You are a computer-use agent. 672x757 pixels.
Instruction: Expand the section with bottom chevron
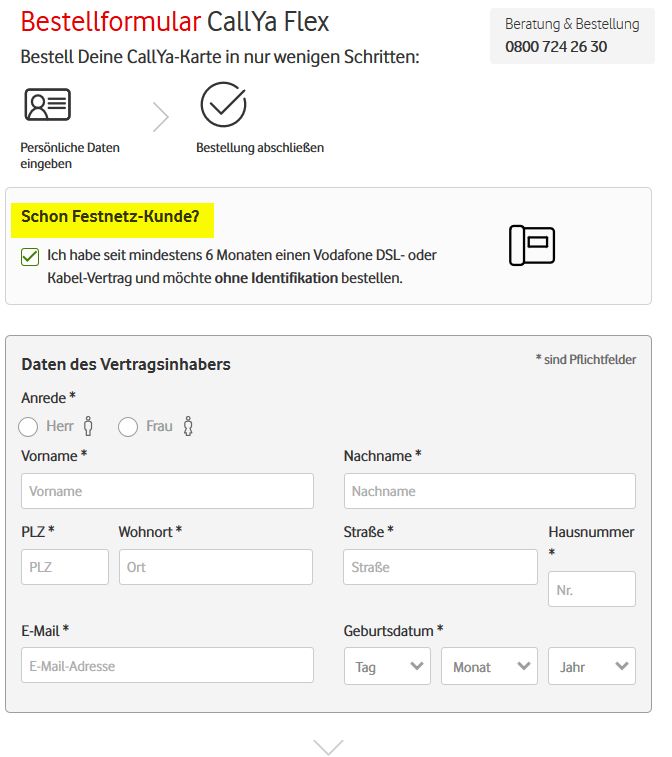tap(328, 746)
